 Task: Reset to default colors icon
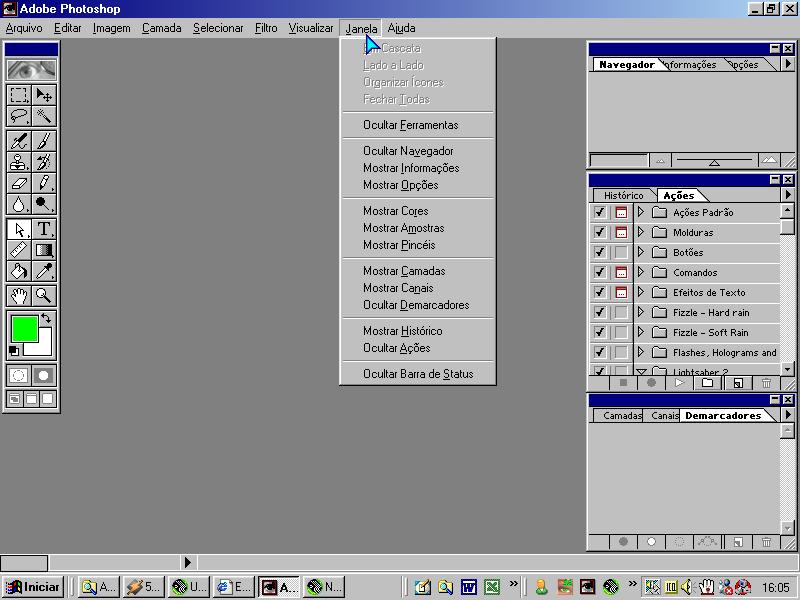pos(14,351)
